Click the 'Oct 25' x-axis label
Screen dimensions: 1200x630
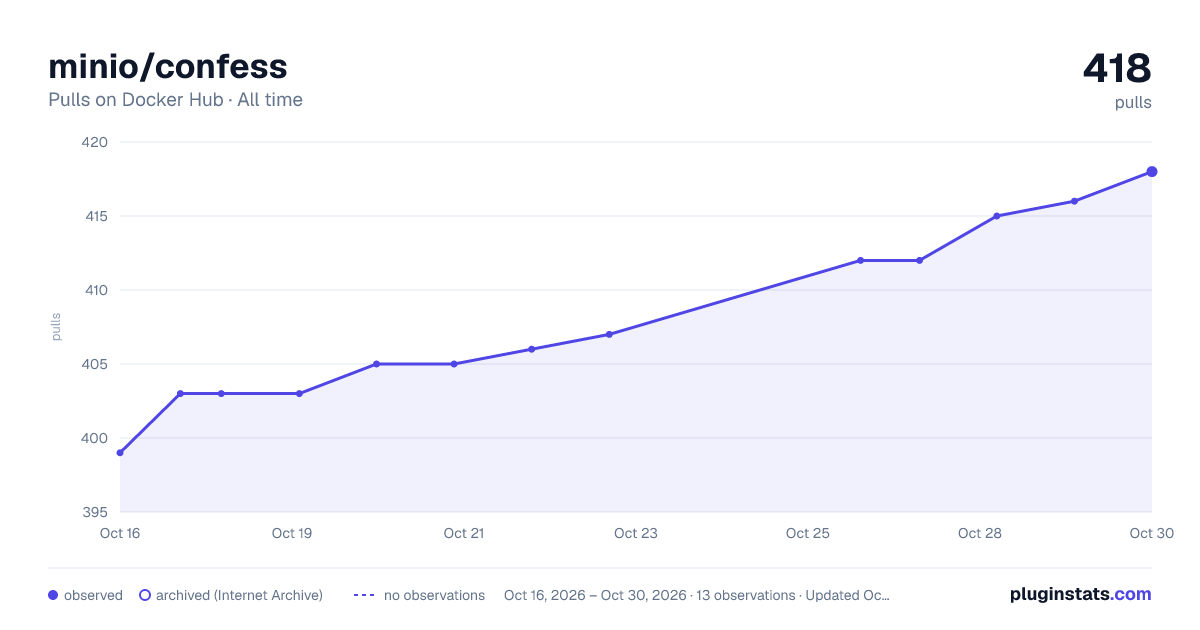click(808, 533)
